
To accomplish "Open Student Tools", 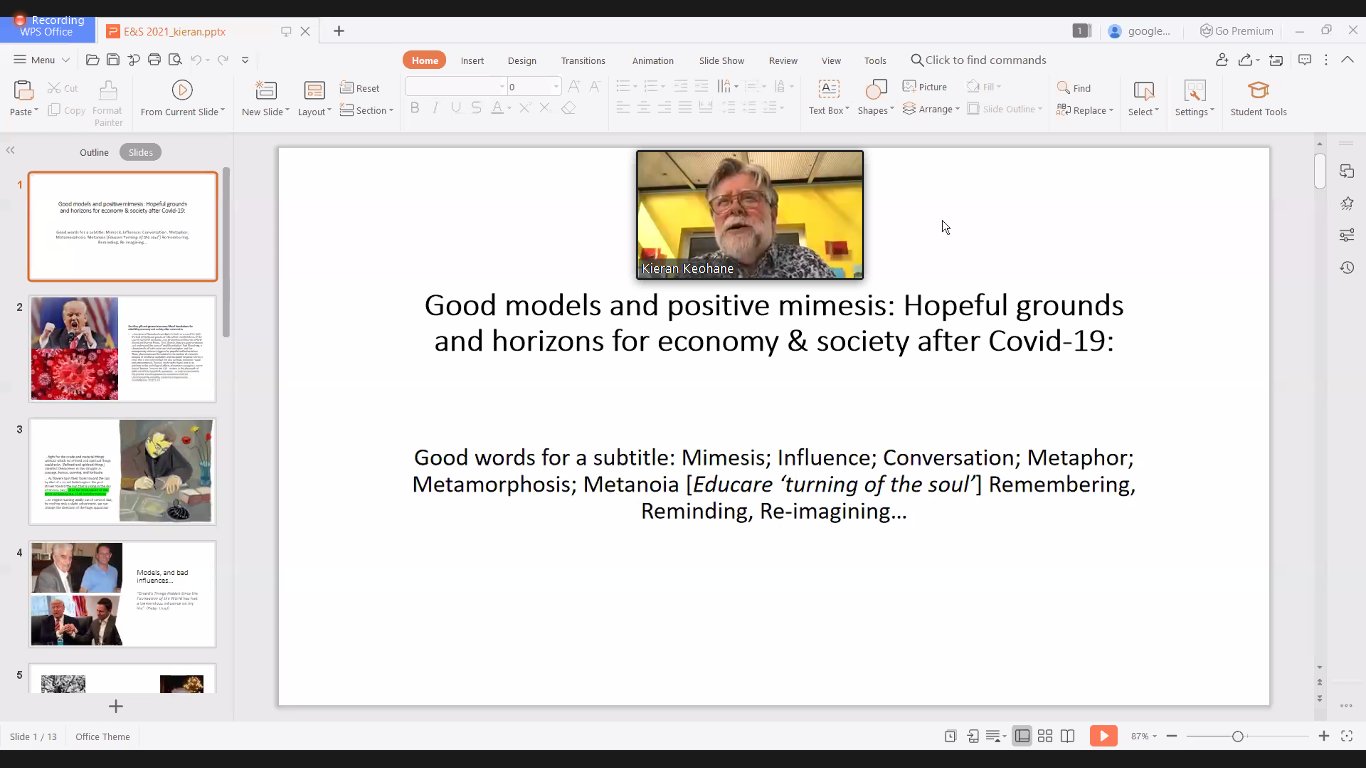I will (1258, 98).
